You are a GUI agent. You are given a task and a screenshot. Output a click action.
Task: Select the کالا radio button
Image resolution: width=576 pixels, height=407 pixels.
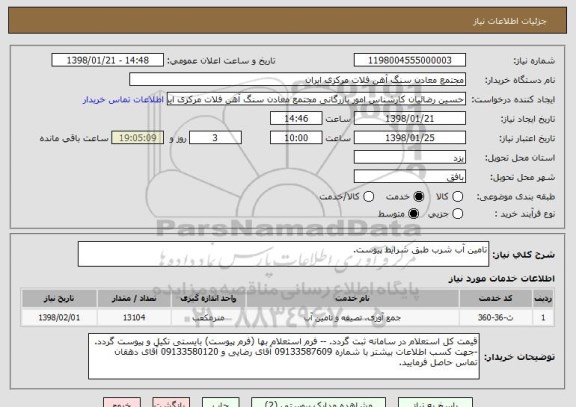(x=457, y=197)
